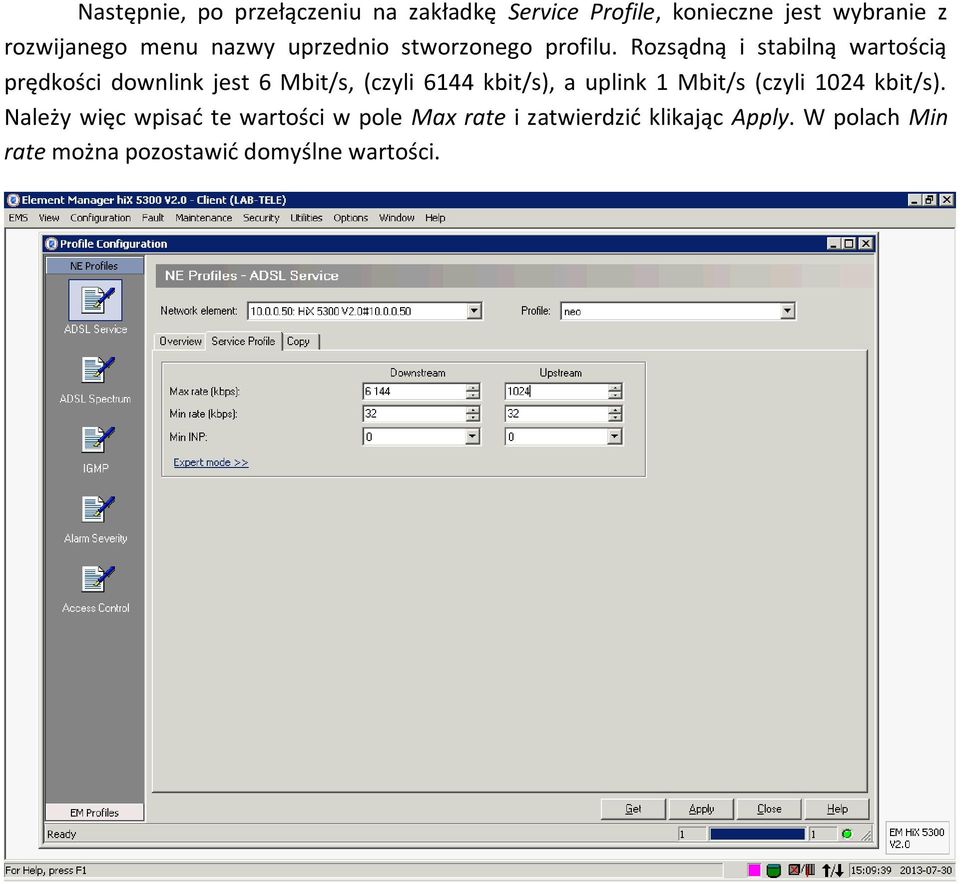Click the Element Manager title bar icon

[13, 200]
